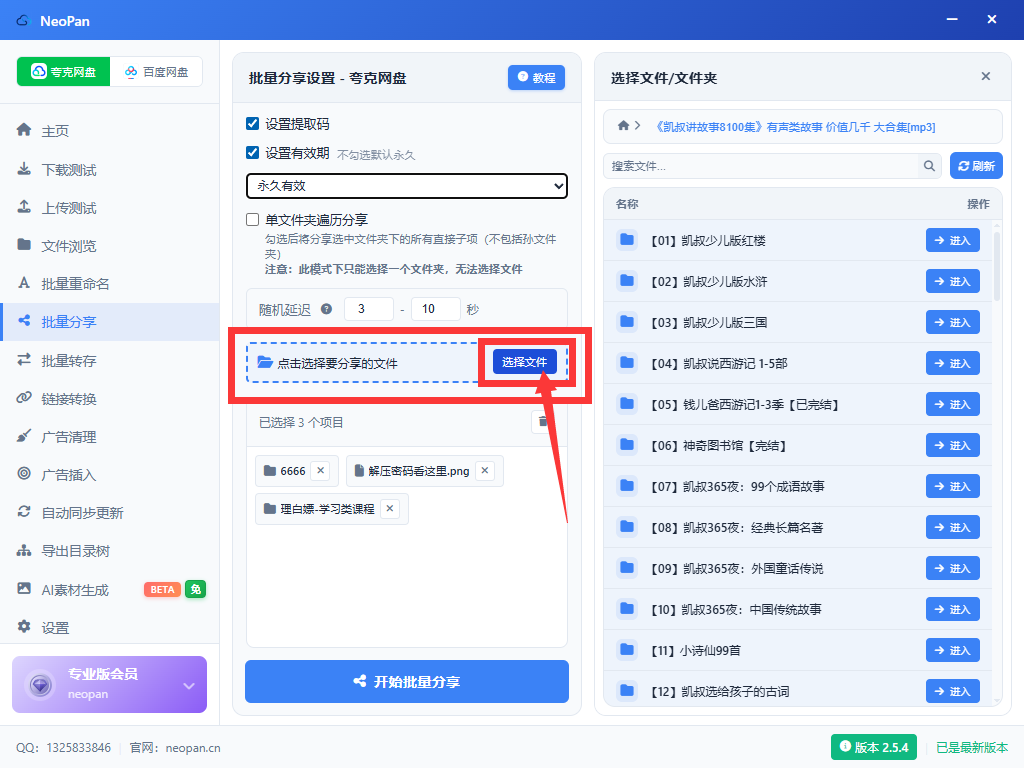Select 批量分享 in the sidebar

[110, 322]
